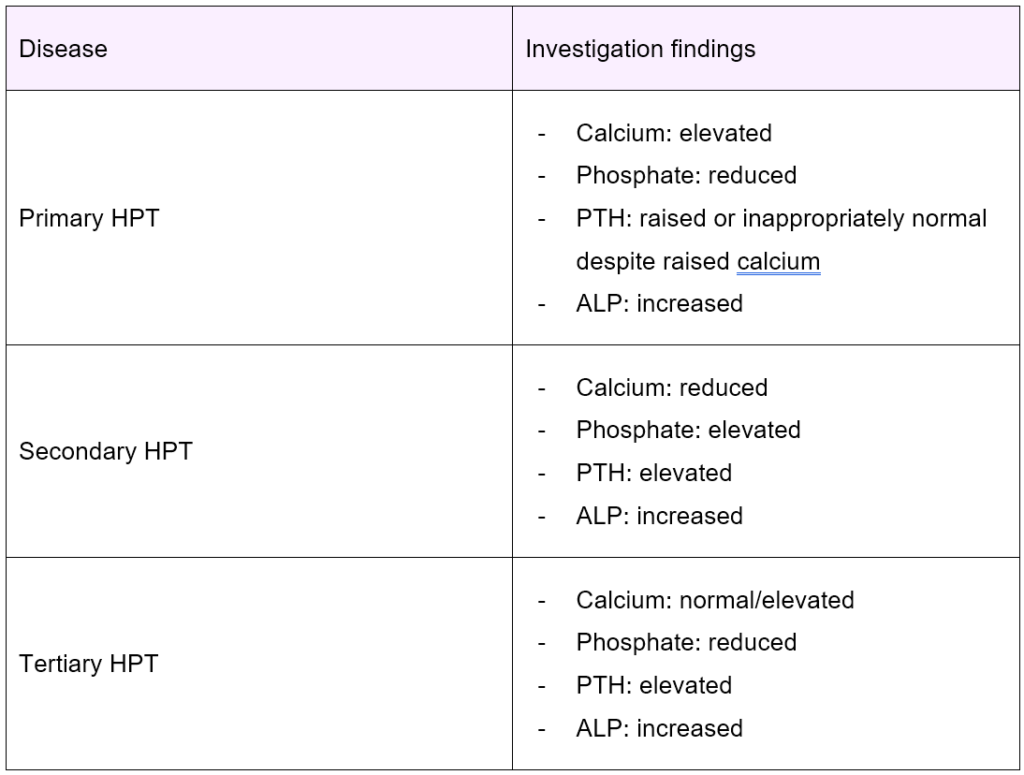Select the 'Secondary HPT' disease cell
1024x775 pixels.
[105, 451]
